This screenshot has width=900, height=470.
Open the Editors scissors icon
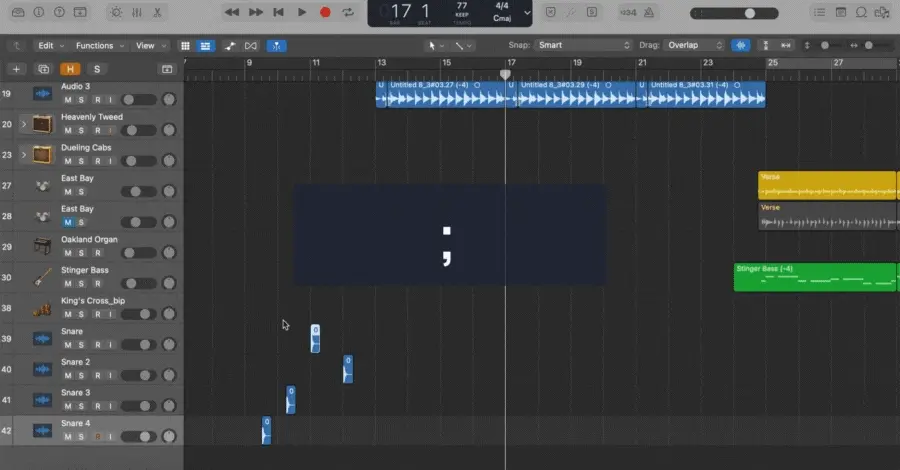(157, 12)
